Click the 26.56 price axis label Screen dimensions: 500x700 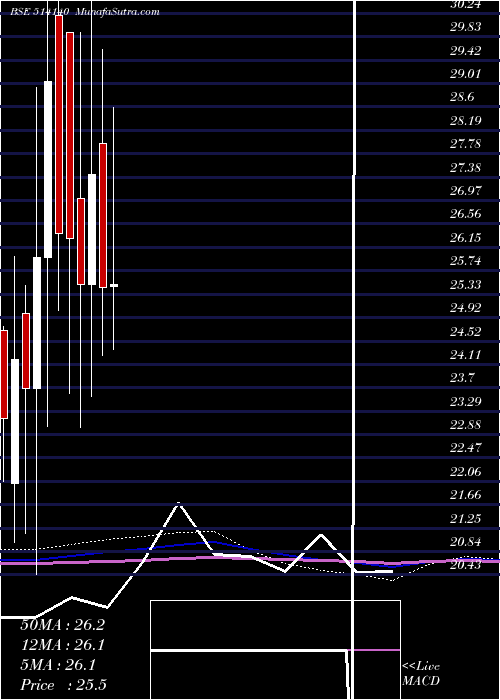(x=465, y=214)
